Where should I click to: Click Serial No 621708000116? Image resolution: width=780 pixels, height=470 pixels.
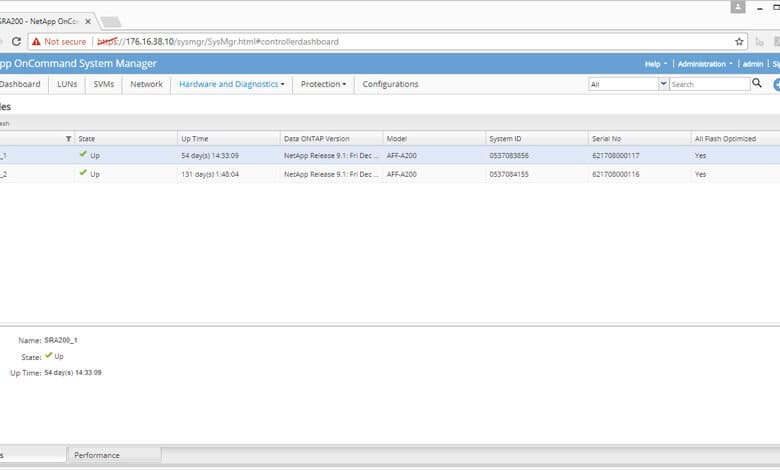coord(616,175)
